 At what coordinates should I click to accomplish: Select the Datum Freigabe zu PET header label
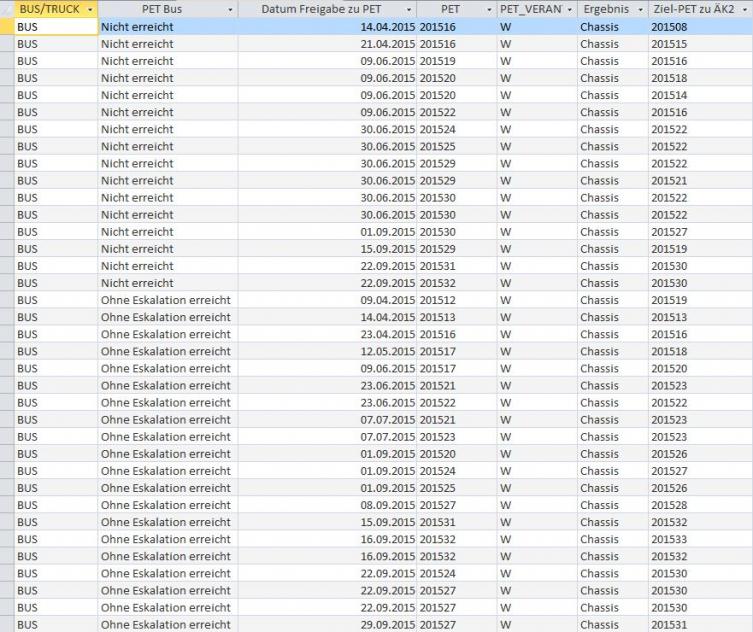(x=321, y=9)
